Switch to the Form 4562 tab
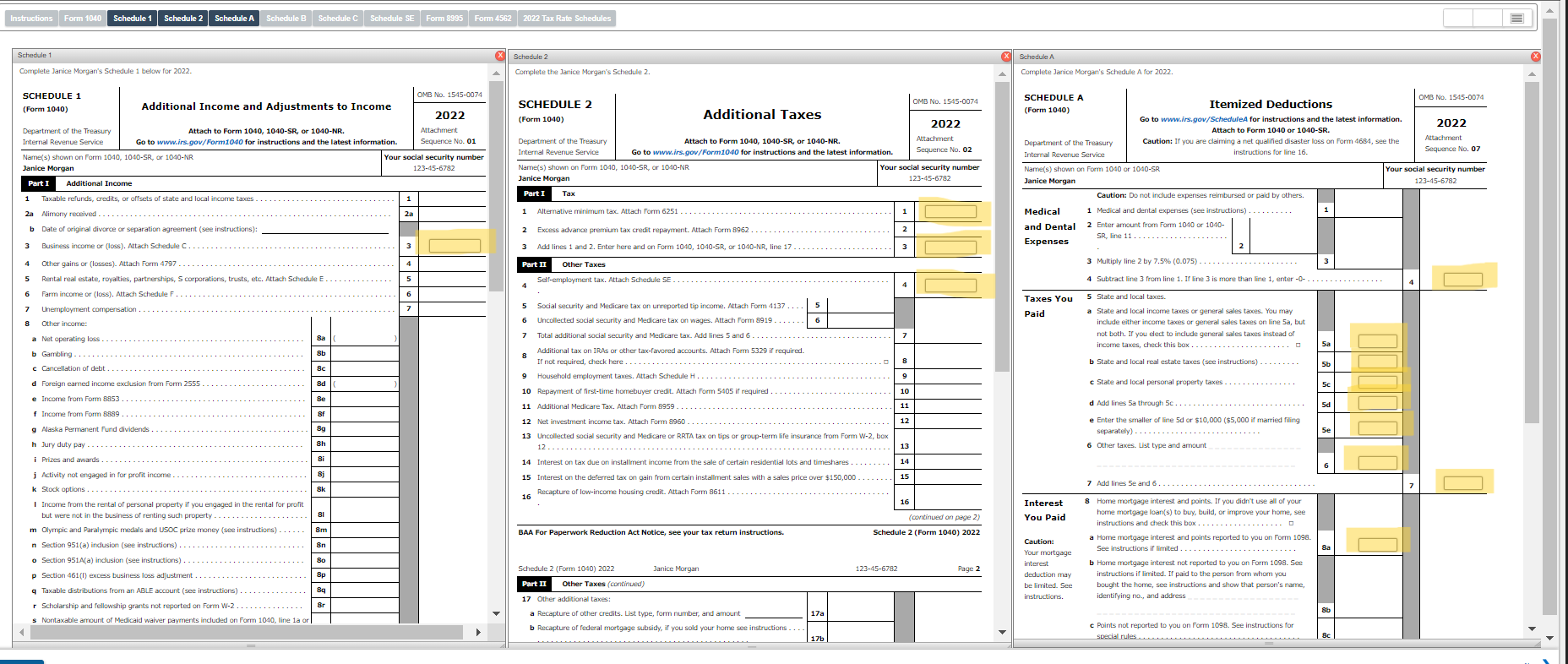The height and width of the screenshot is (664, 1568). [493, 18]
